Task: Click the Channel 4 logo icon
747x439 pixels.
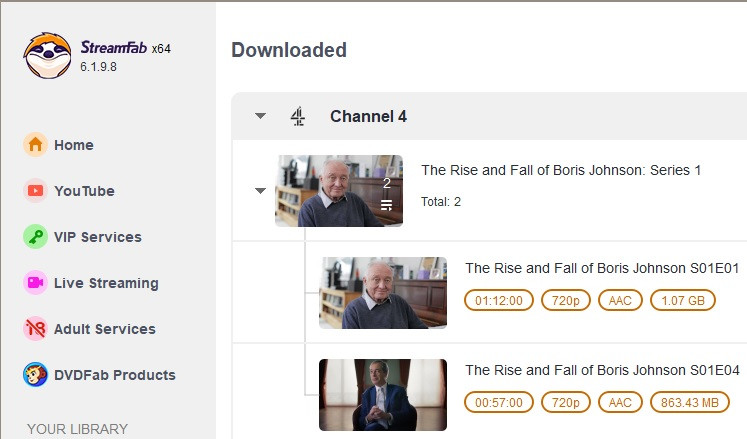Action: (x=298, y=116)
